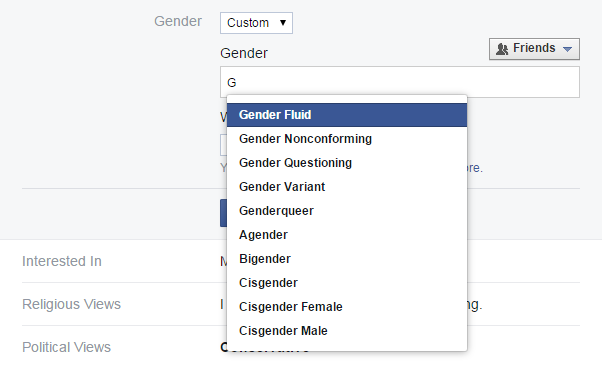Click the Political Views row label
602x366 pixels.
click(x=66, y=347)
